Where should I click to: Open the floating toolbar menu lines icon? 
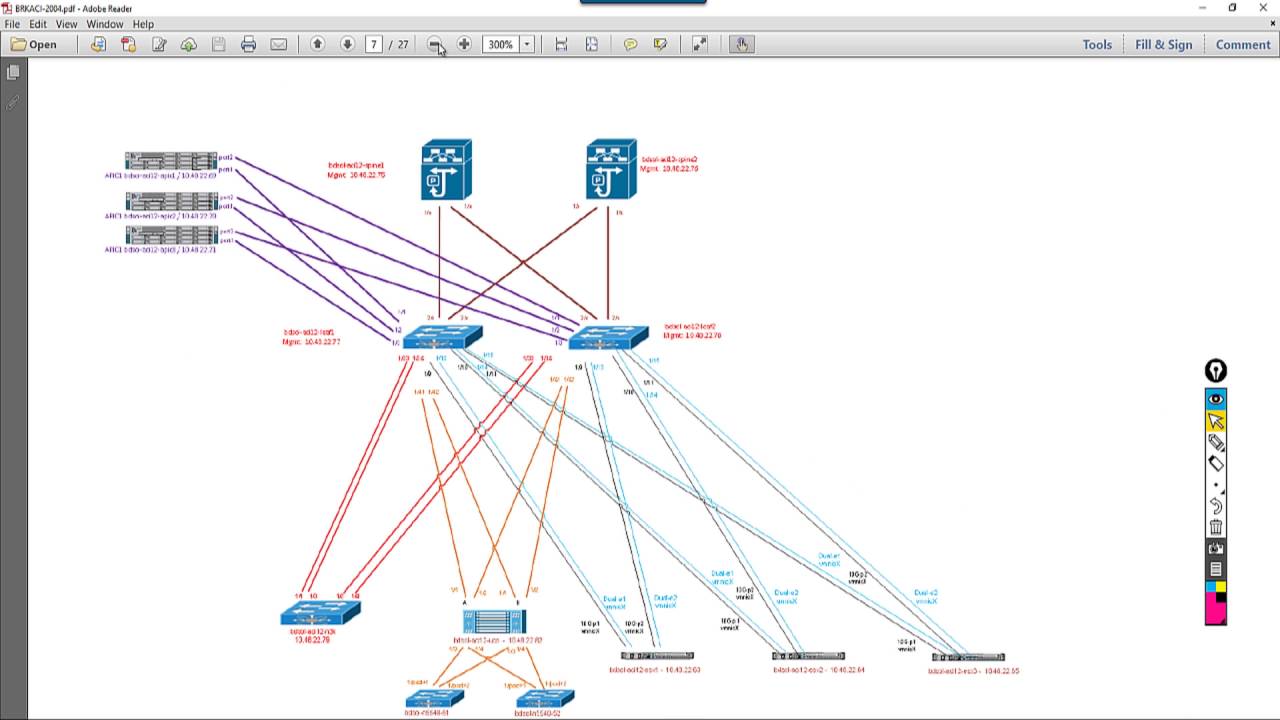click(1215, 569)
